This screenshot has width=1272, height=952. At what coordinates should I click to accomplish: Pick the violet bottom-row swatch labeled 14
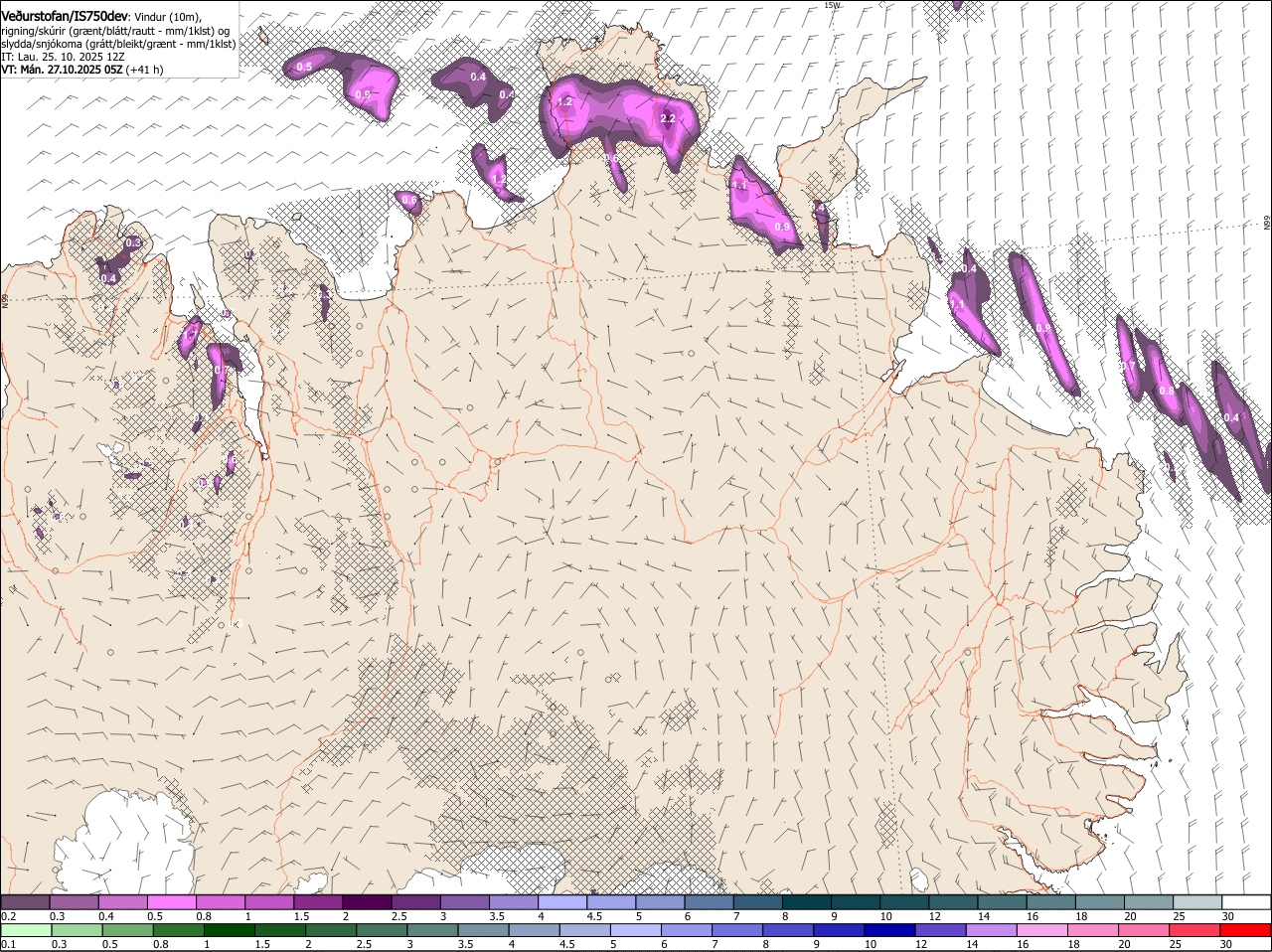coord(992,931)
